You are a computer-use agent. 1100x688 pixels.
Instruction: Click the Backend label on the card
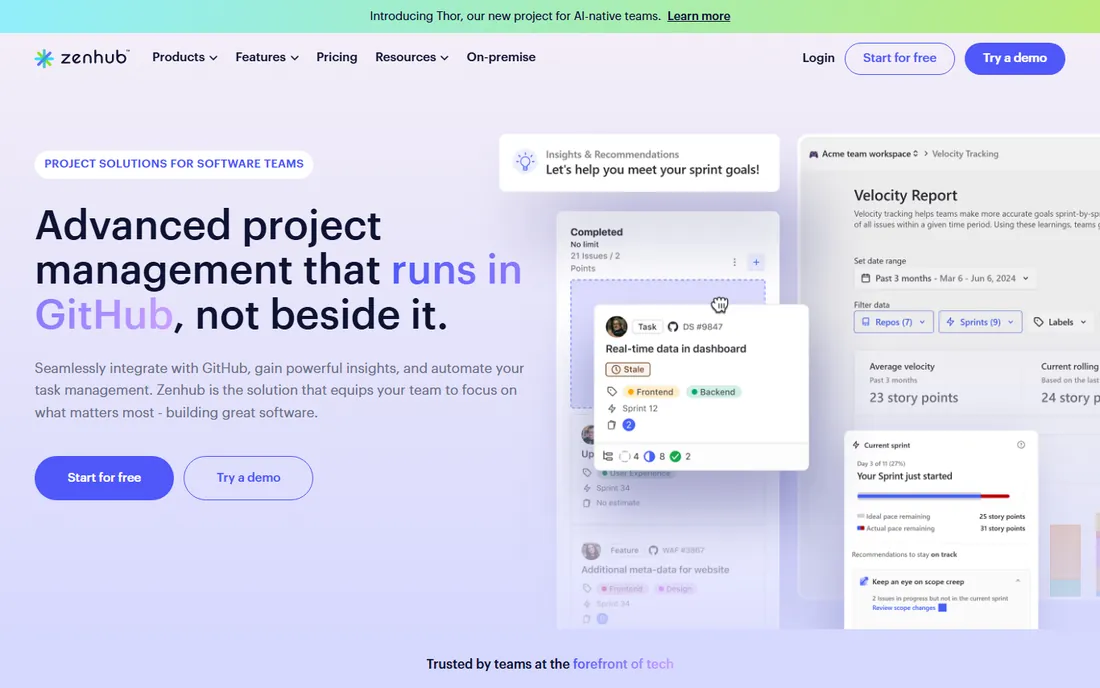click(x=713, y=392)
